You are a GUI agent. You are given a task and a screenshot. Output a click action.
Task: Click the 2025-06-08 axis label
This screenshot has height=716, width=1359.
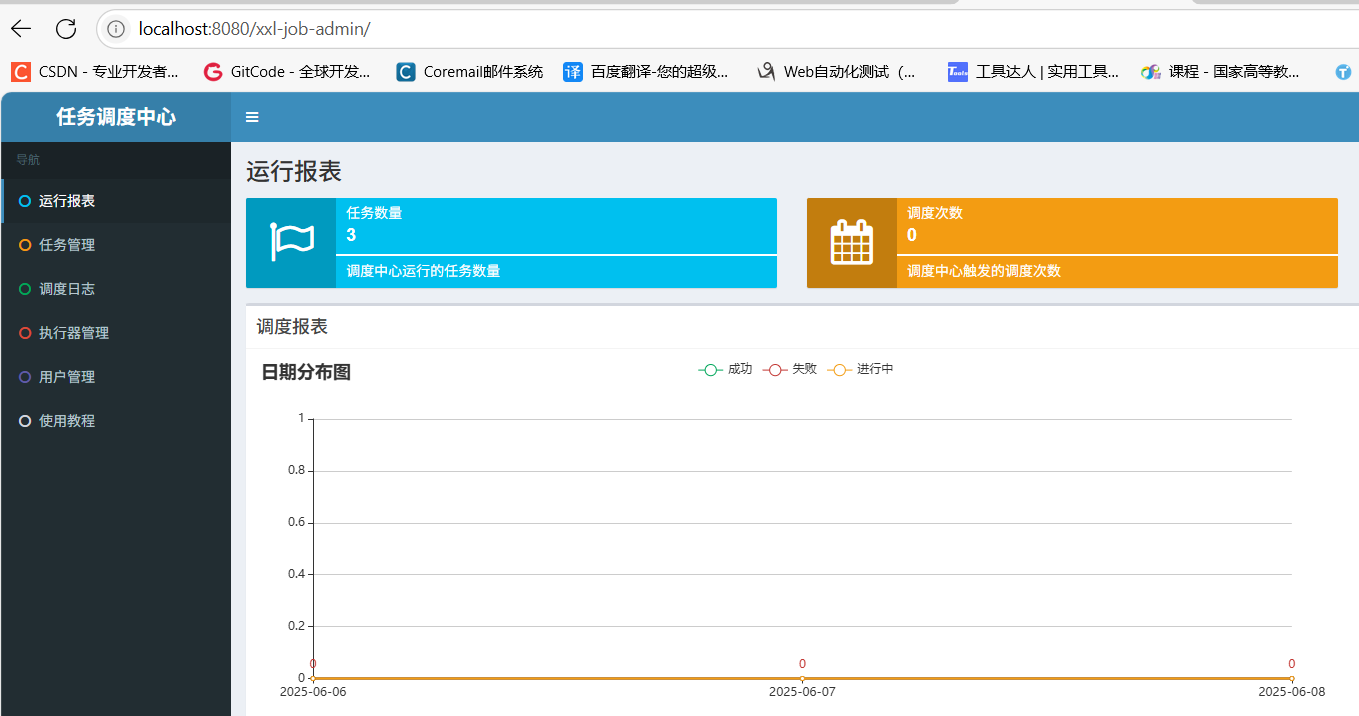pyautogui.click(x=1291, y=691)
